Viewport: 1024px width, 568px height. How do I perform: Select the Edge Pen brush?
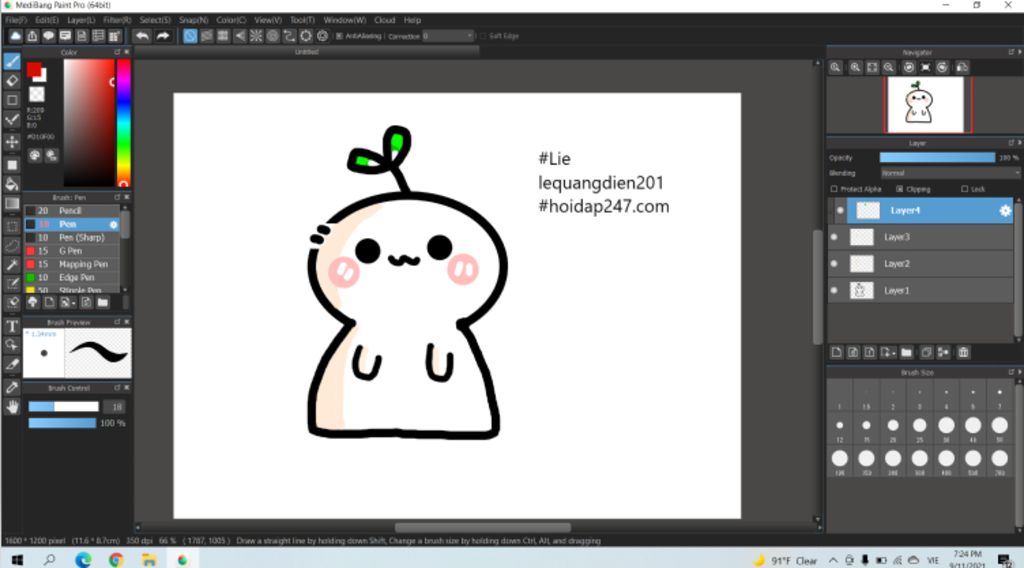[72, 277]
